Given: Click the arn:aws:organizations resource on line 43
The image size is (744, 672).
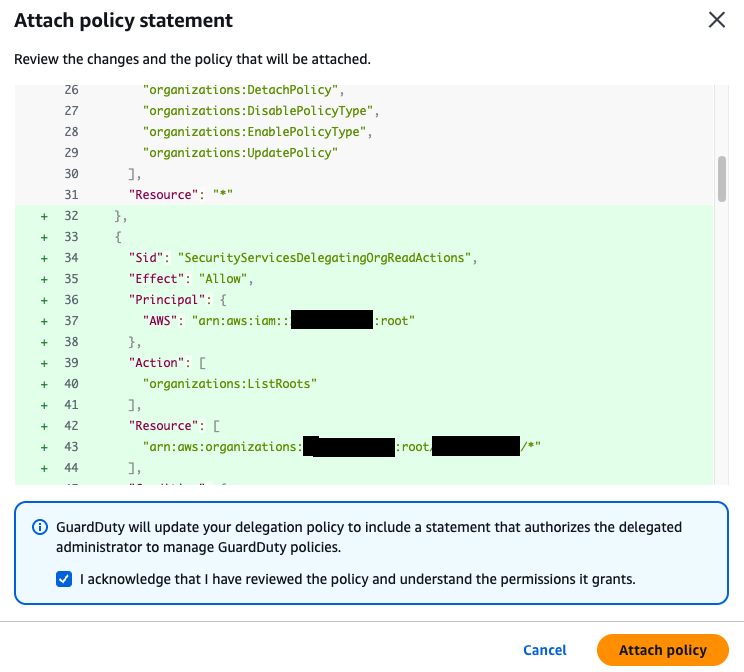Looking at the screenshot, I should coord(342,447).
